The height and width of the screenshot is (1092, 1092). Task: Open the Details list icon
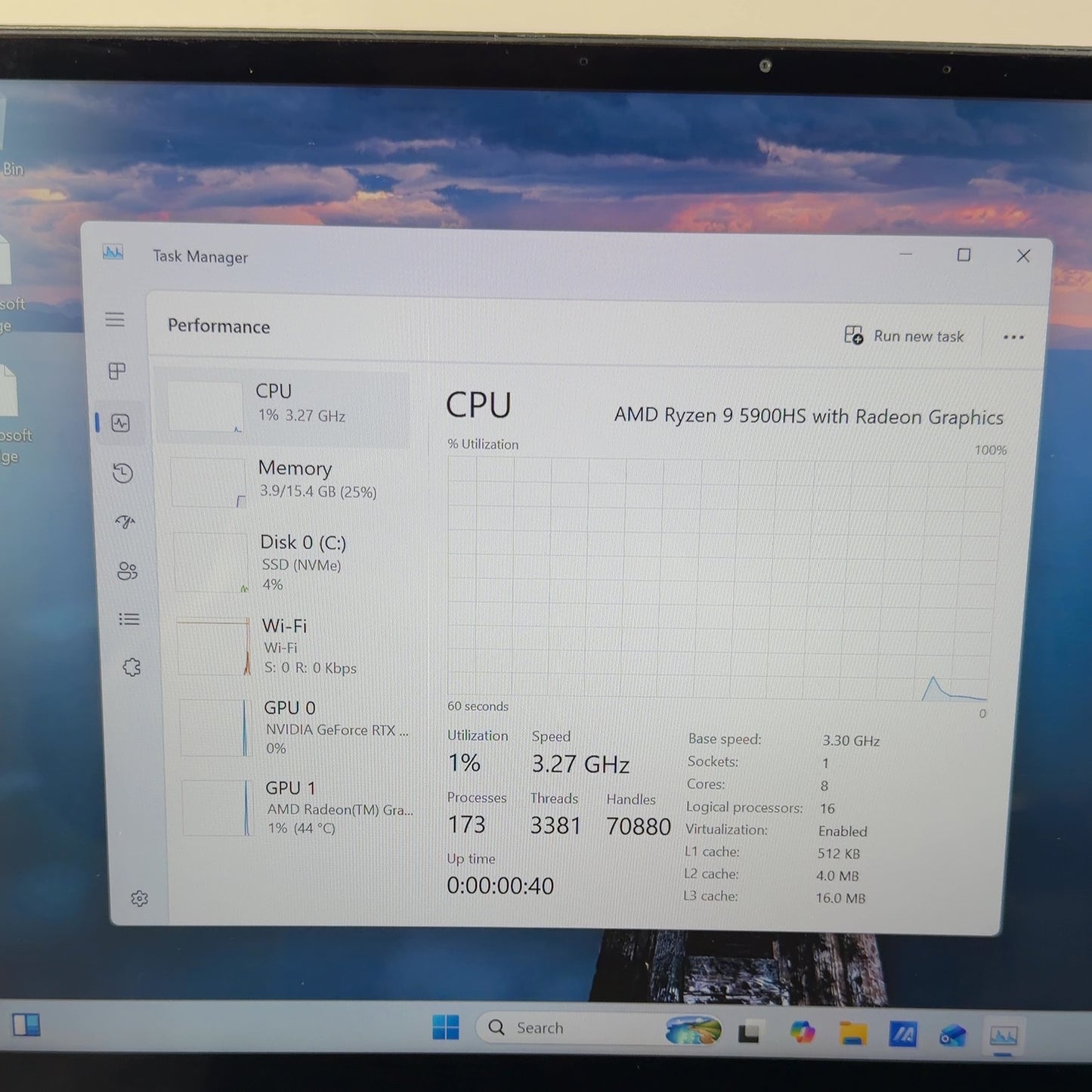(x=129, y=620)
